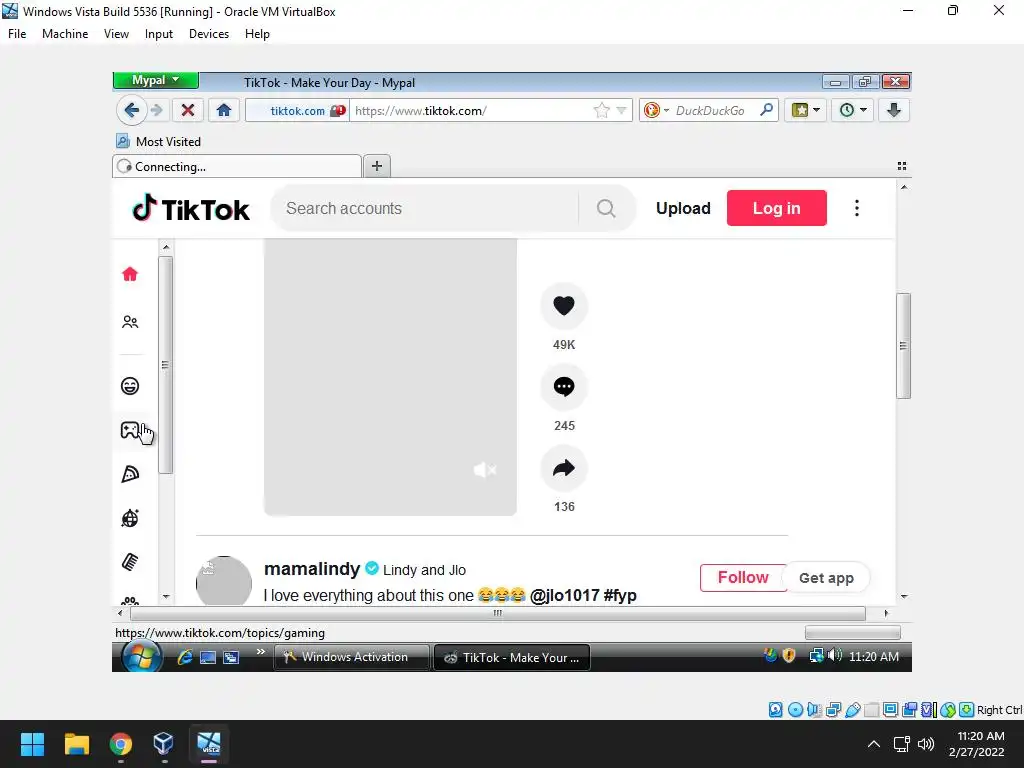Click the tiktok.com site identity badge
1024x768 pixels.
coord(298,110)
